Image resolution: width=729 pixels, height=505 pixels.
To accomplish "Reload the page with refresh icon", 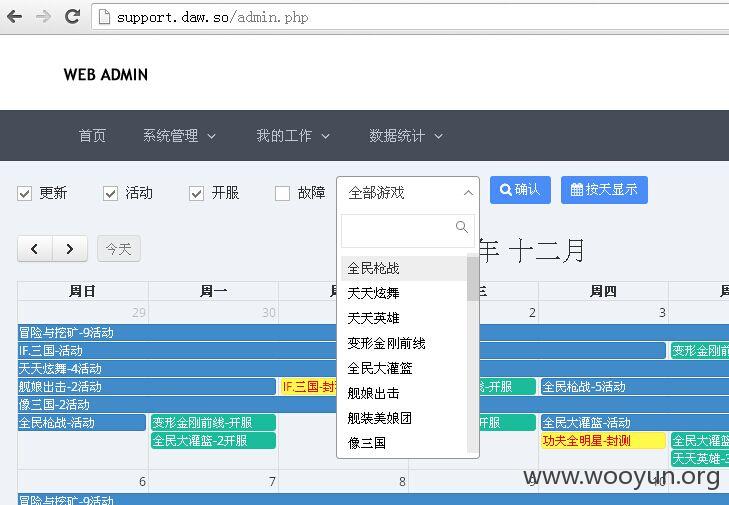I will point(72,17).
